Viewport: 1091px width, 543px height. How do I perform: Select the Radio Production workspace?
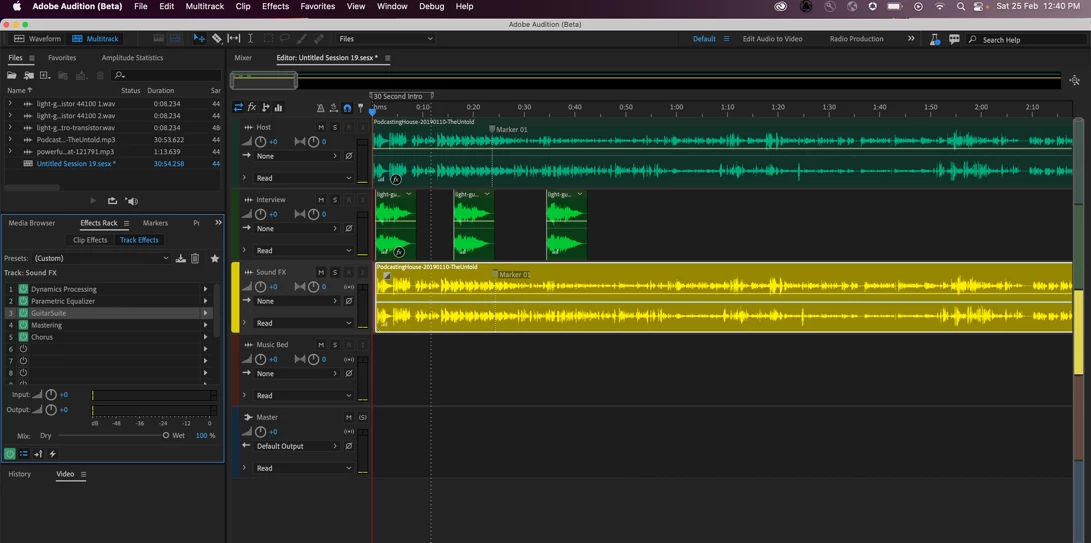point(857,39)
